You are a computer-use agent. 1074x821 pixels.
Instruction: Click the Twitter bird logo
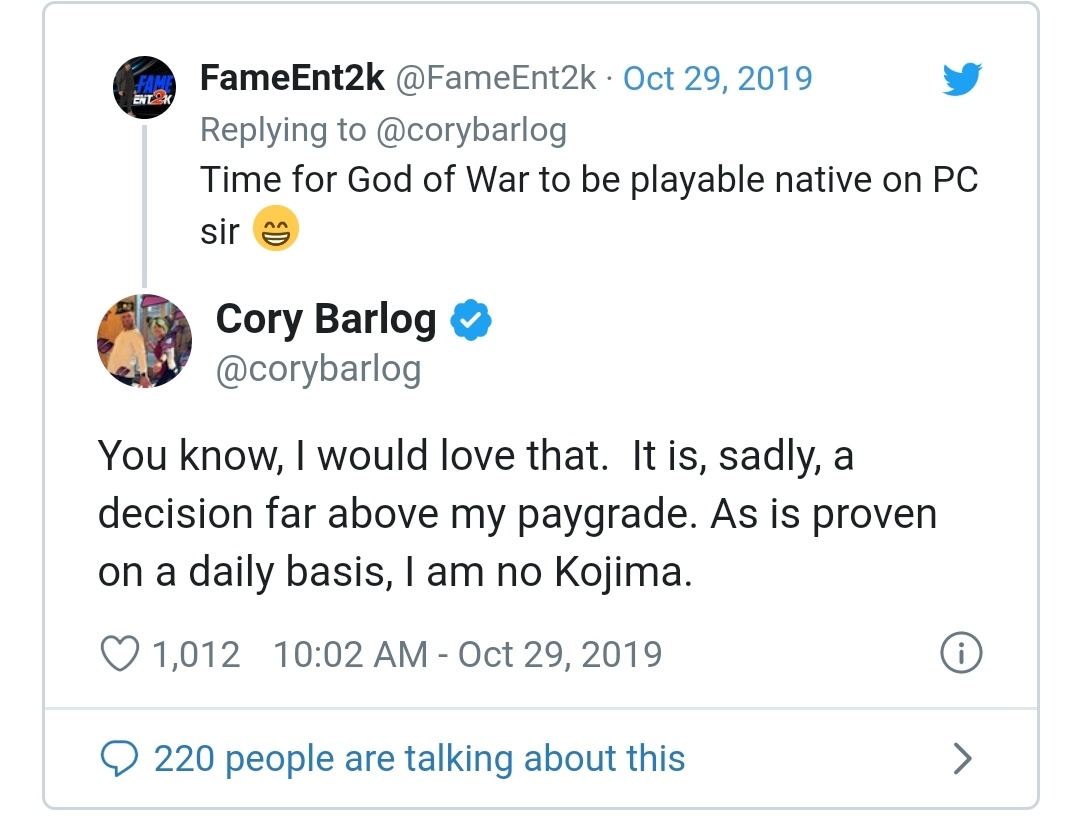click(x=962, y=80)
